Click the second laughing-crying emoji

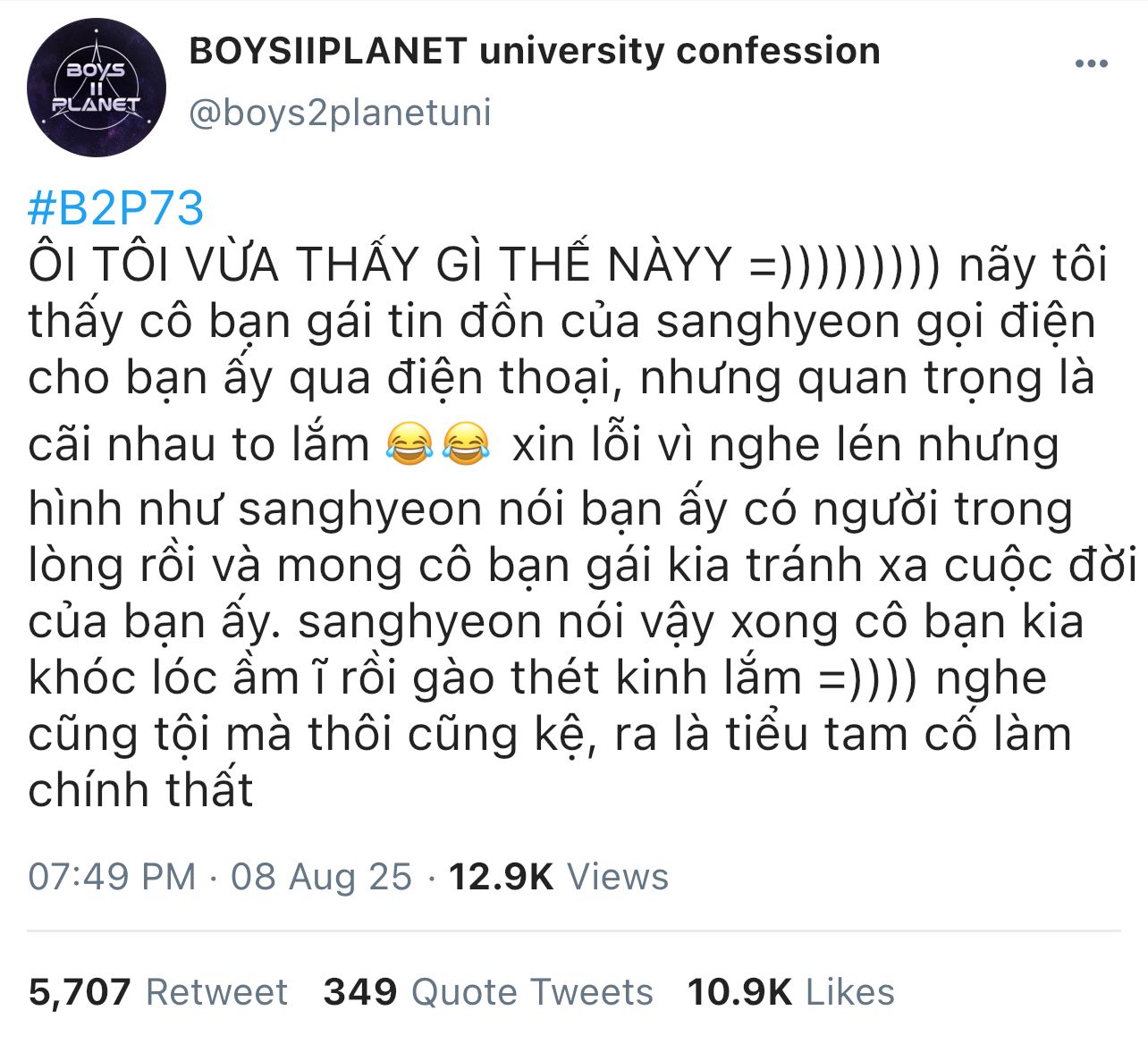point(466,444)
